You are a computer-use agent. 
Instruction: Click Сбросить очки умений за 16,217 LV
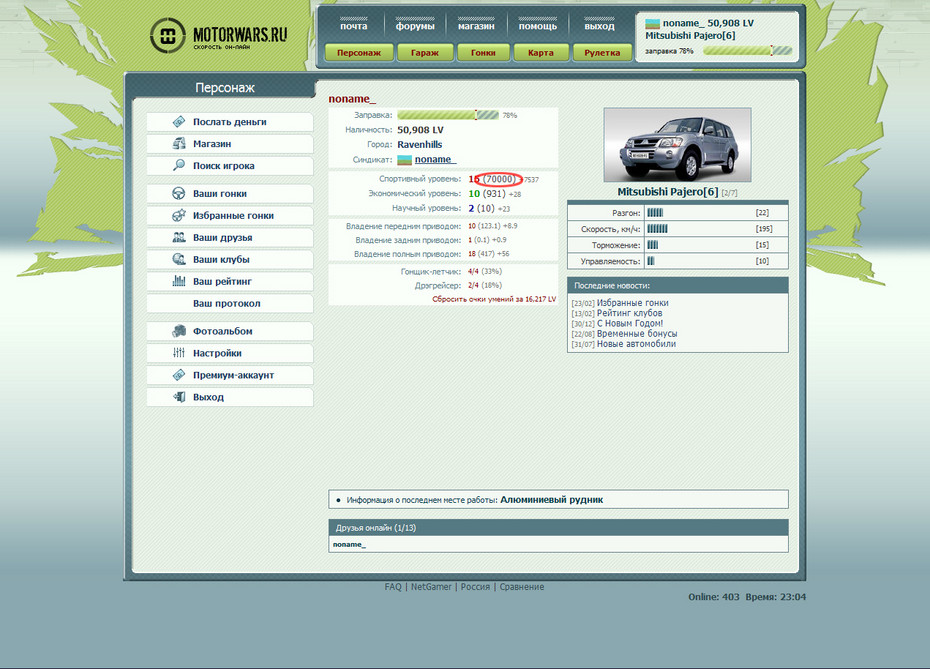tap(494, 299)
